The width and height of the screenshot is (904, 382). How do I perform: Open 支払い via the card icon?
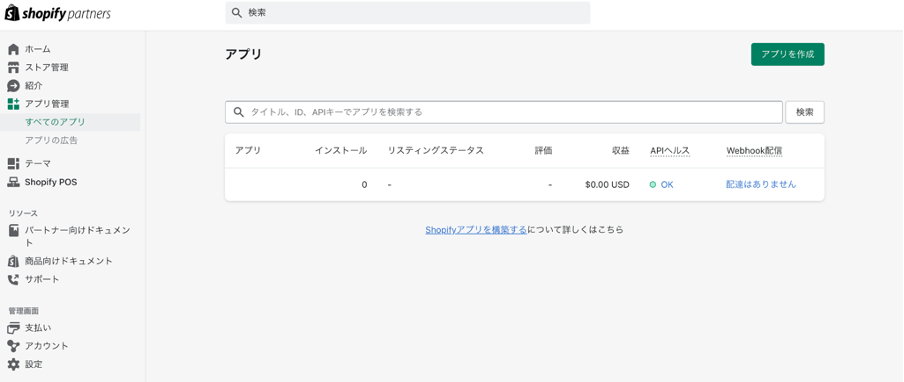[x=13, y=328]
